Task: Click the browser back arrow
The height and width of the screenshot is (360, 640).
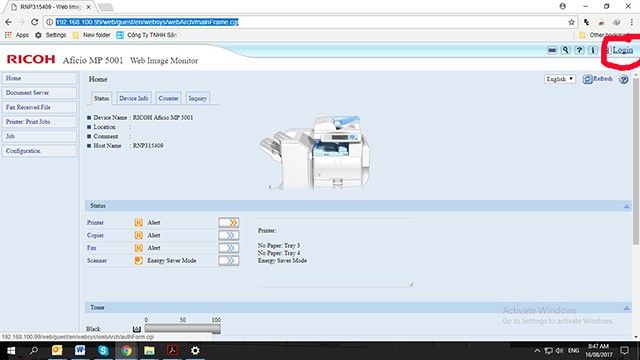Action: click(x=9, y=22)
